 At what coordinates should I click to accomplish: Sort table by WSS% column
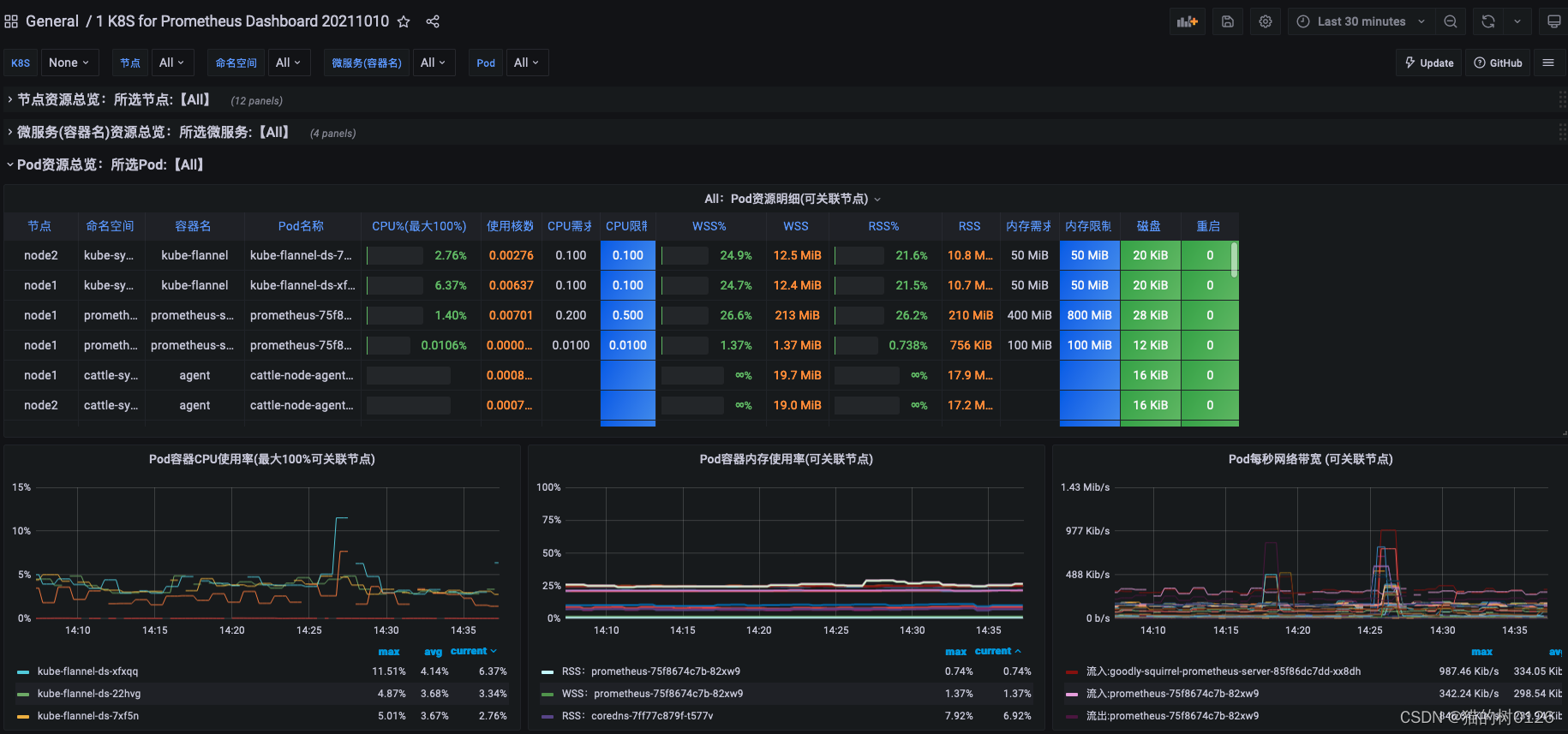(x=709, y=226)
